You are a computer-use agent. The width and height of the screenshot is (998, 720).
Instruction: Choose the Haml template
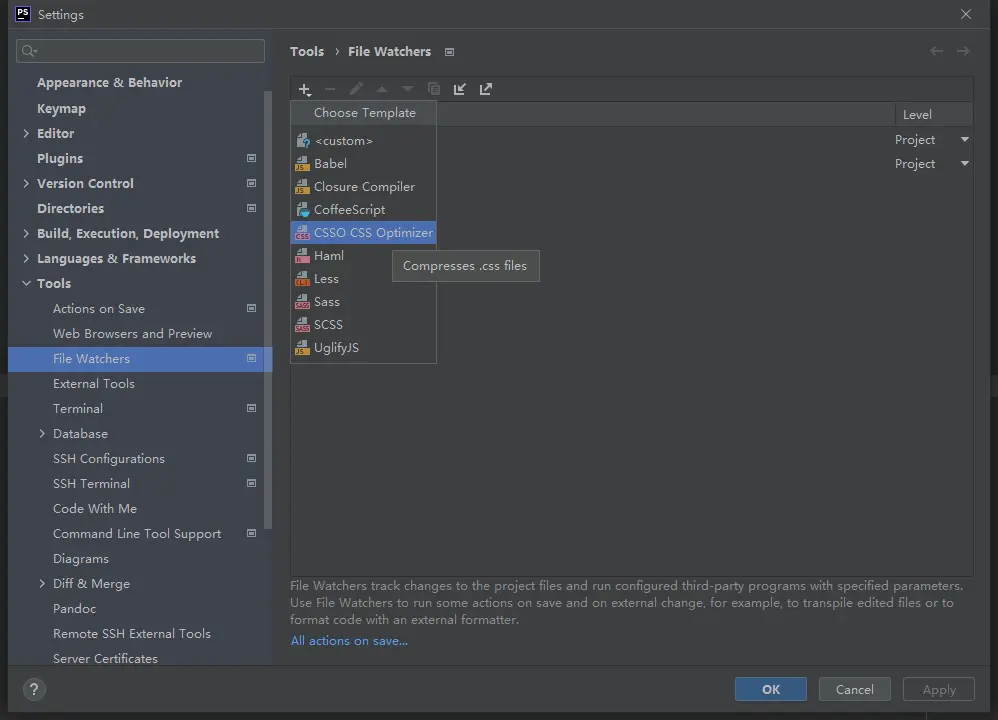(363, 255)
